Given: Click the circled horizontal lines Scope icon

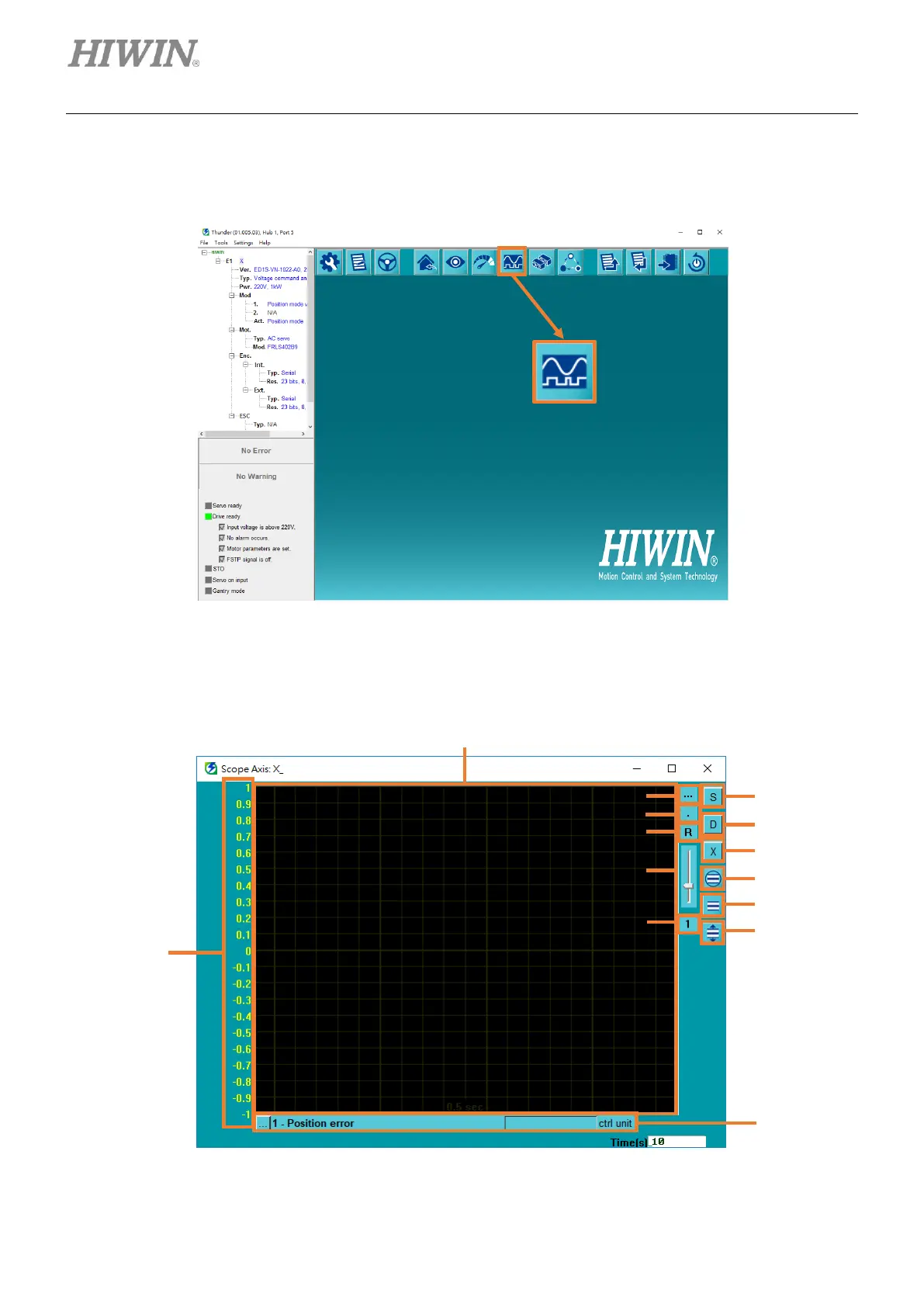Looking at the screenshot, I should point(713,879).
